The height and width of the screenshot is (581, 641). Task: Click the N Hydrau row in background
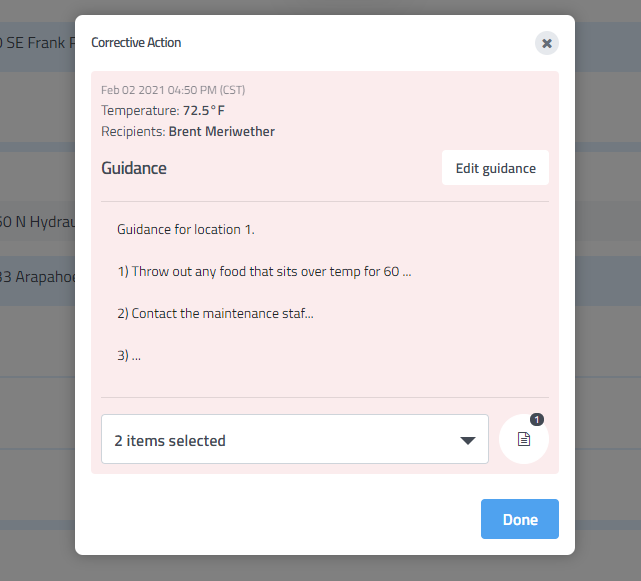coord(37,222)
